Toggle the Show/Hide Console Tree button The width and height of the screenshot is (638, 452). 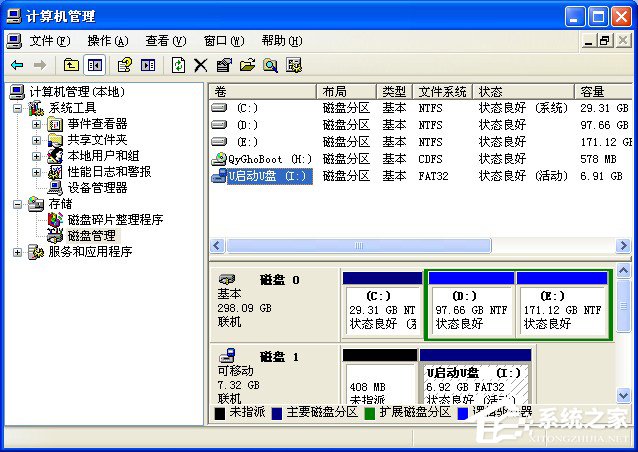point(95,65)
